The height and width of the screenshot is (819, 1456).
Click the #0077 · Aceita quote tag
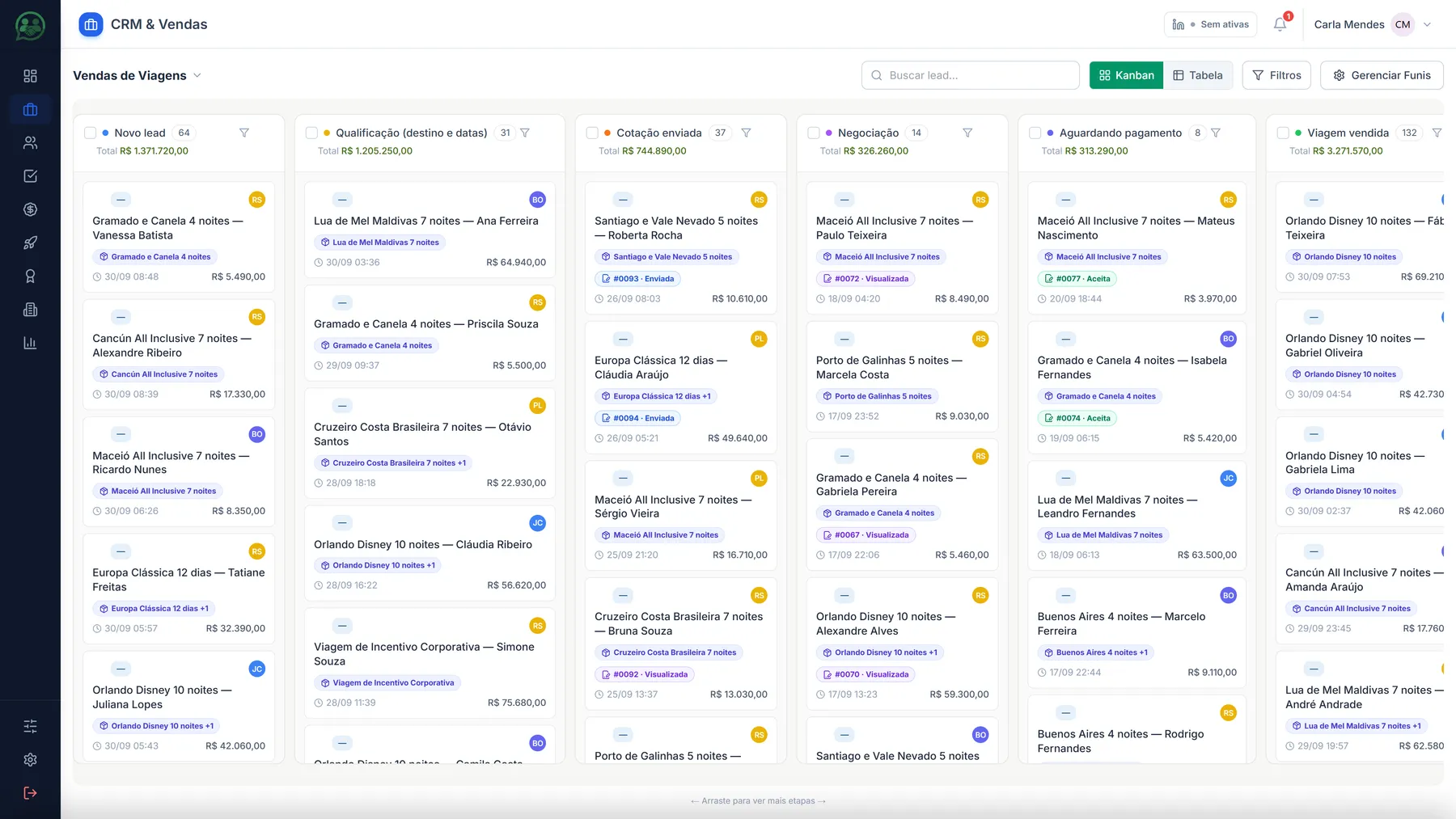(x=1077, y=279)
